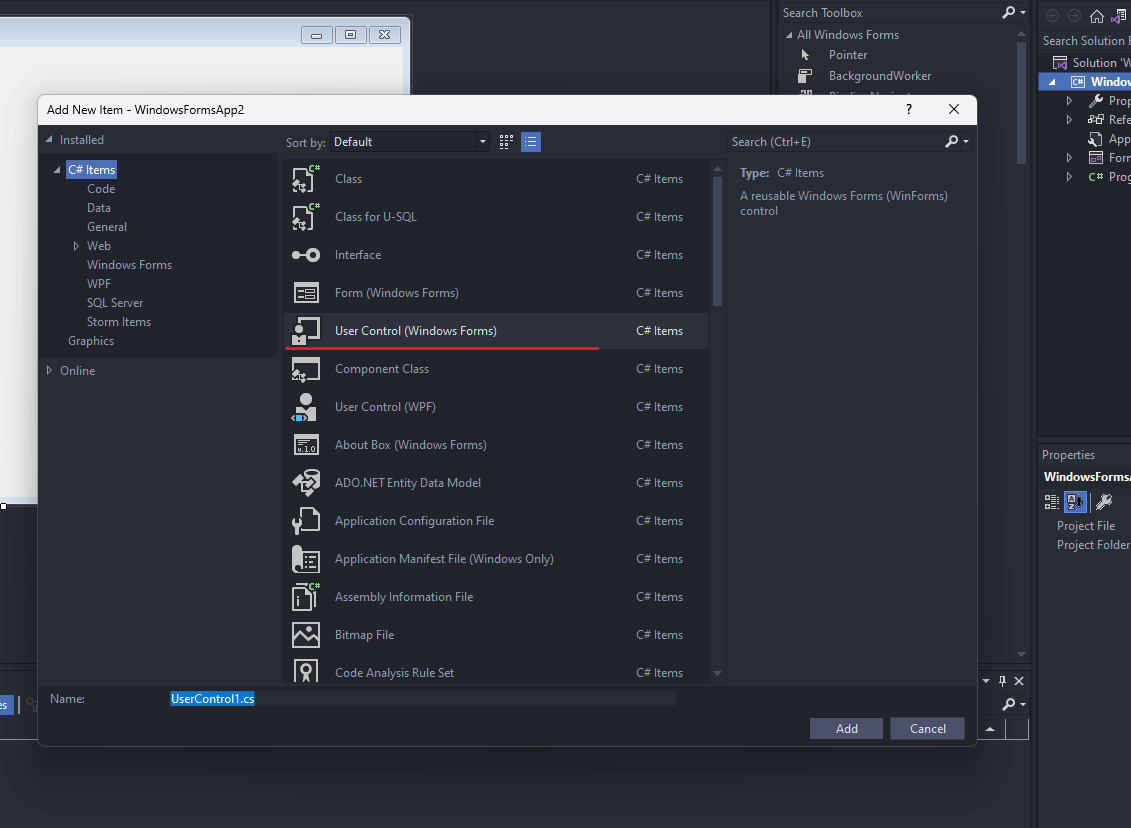The image size is (1131, 828).
Task: Expand the References node in Solution Explorer
Action: point(1070,120)
